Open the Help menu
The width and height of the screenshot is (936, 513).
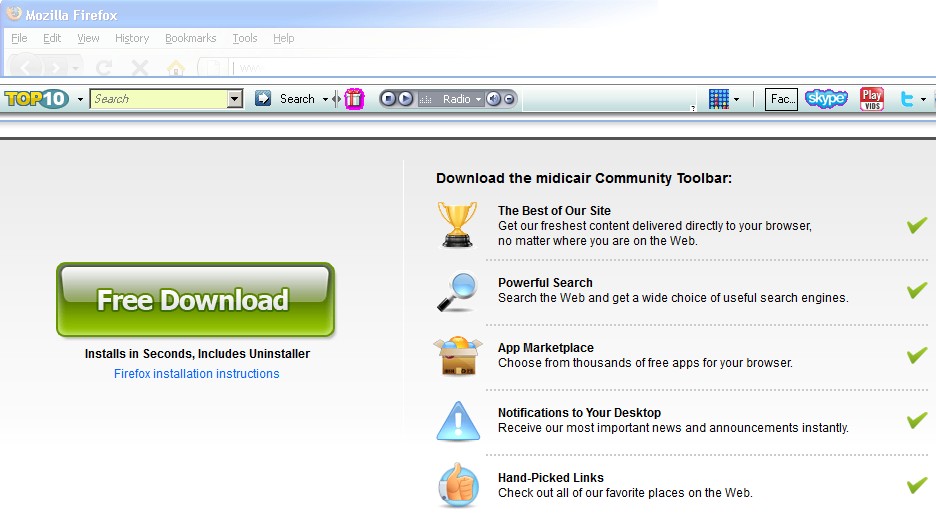[284, 38]
